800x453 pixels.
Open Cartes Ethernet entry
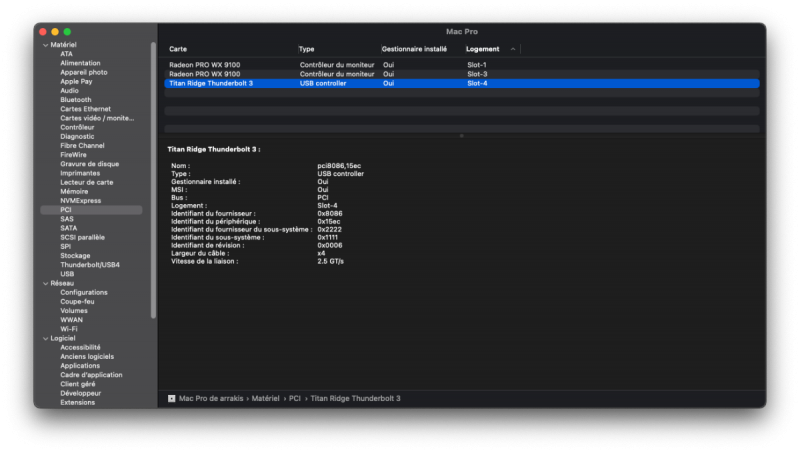pos(85,109)
